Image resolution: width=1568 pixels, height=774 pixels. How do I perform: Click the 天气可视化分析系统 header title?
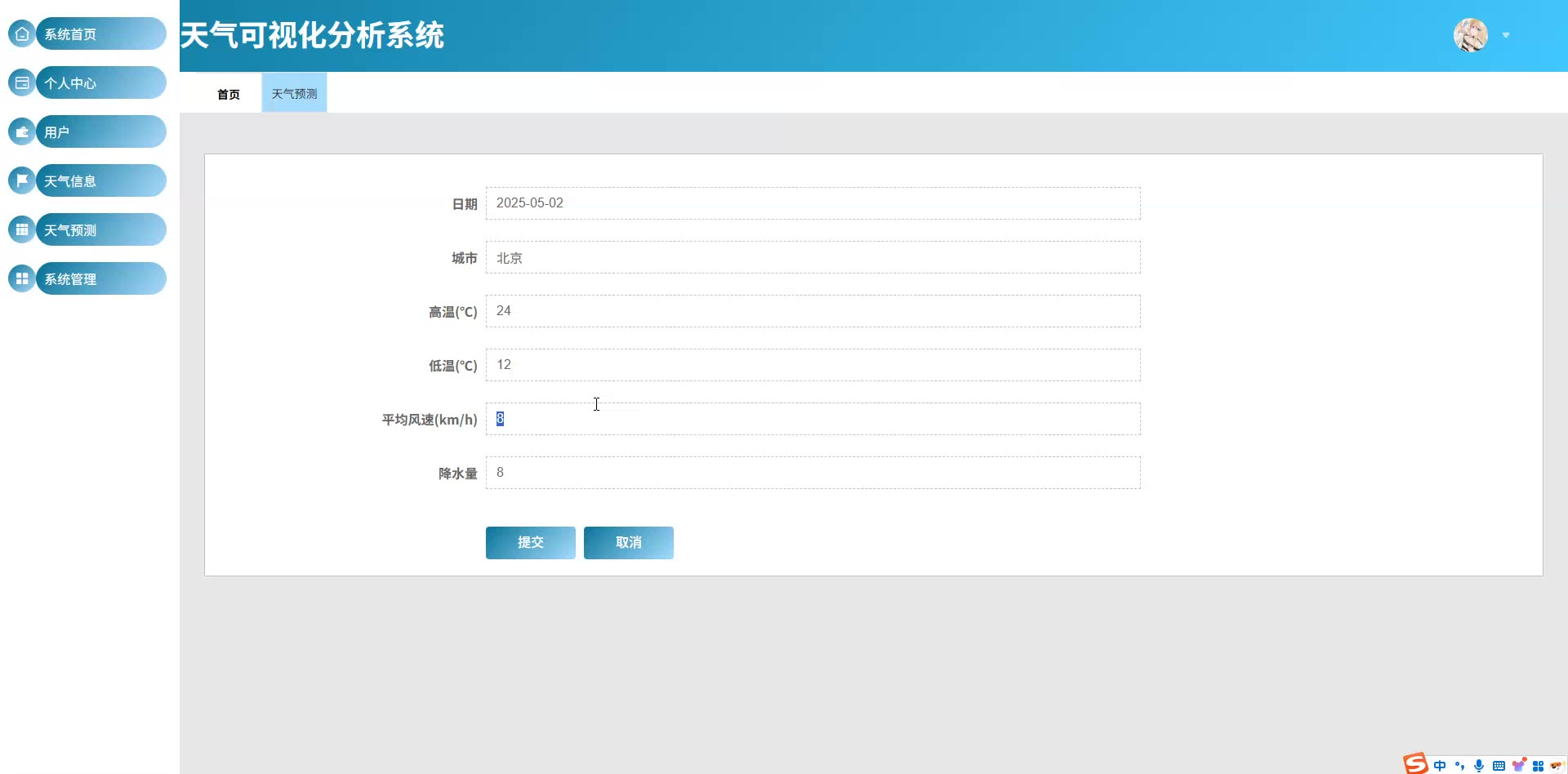pyautogui.click(x=312, y=35)
